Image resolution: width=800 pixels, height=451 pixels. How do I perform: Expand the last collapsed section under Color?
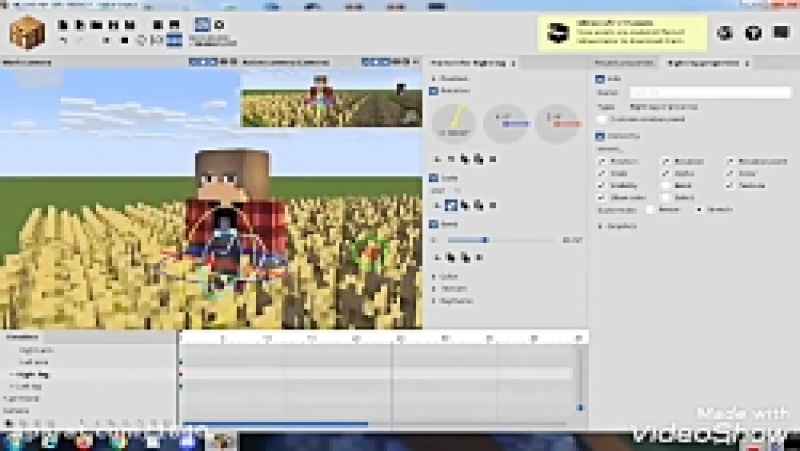(434, 301)
